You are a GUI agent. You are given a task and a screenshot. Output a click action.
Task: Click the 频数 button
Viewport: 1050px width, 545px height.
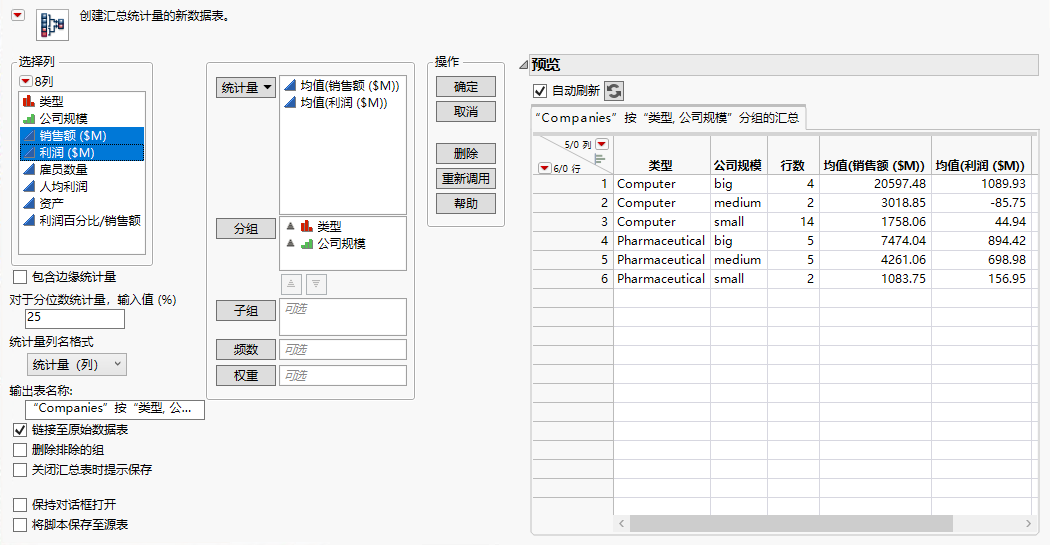[246, 349]
